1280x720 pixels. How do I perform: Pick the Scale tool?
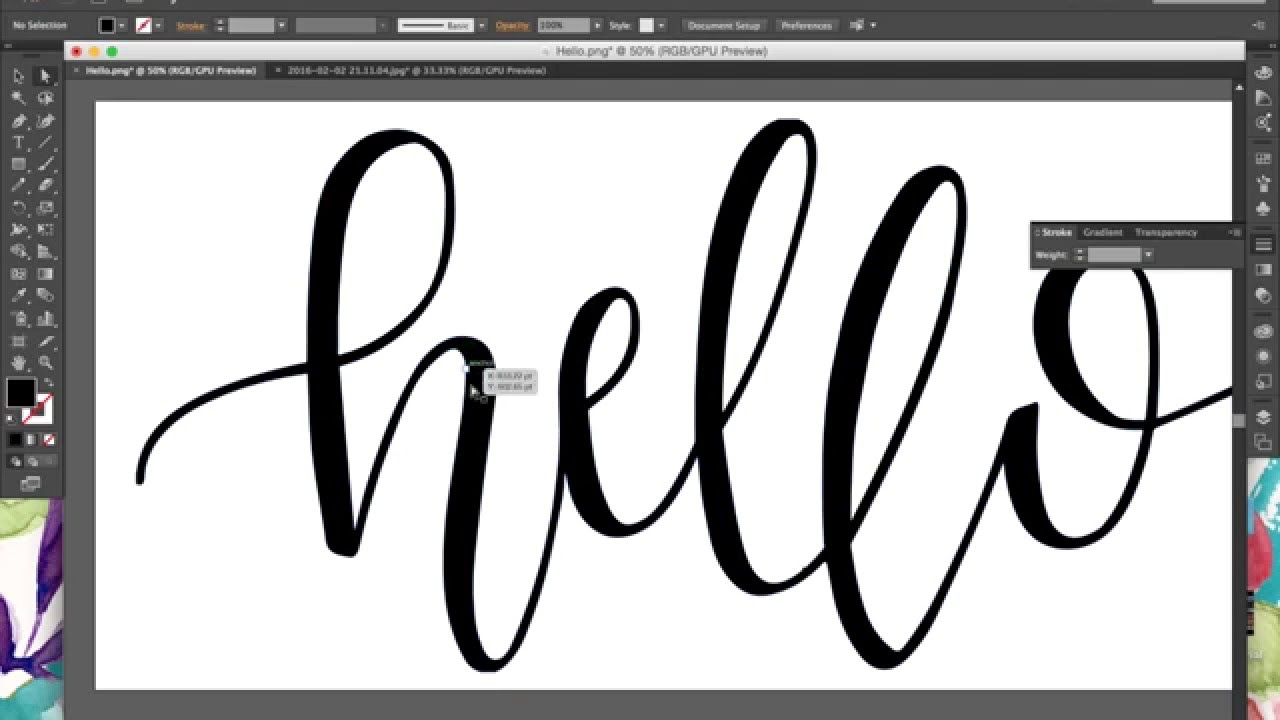[45, 208]
